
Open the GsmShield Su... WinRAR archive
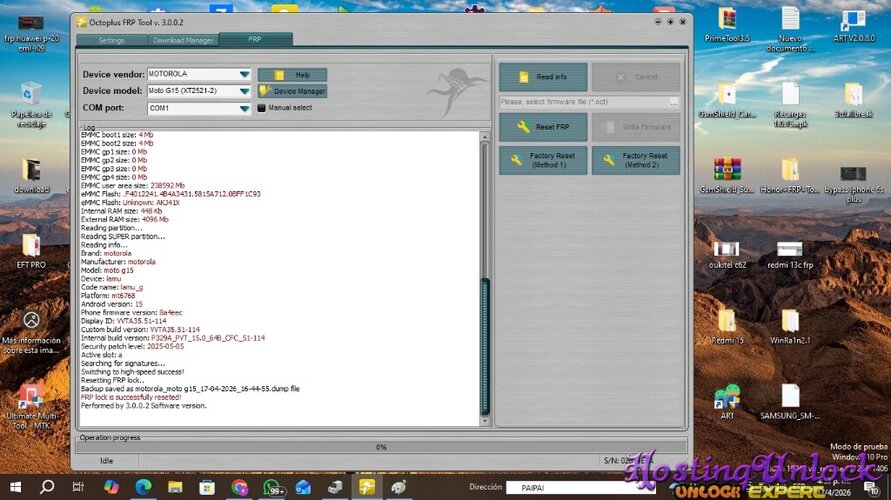tap(727, 176)
